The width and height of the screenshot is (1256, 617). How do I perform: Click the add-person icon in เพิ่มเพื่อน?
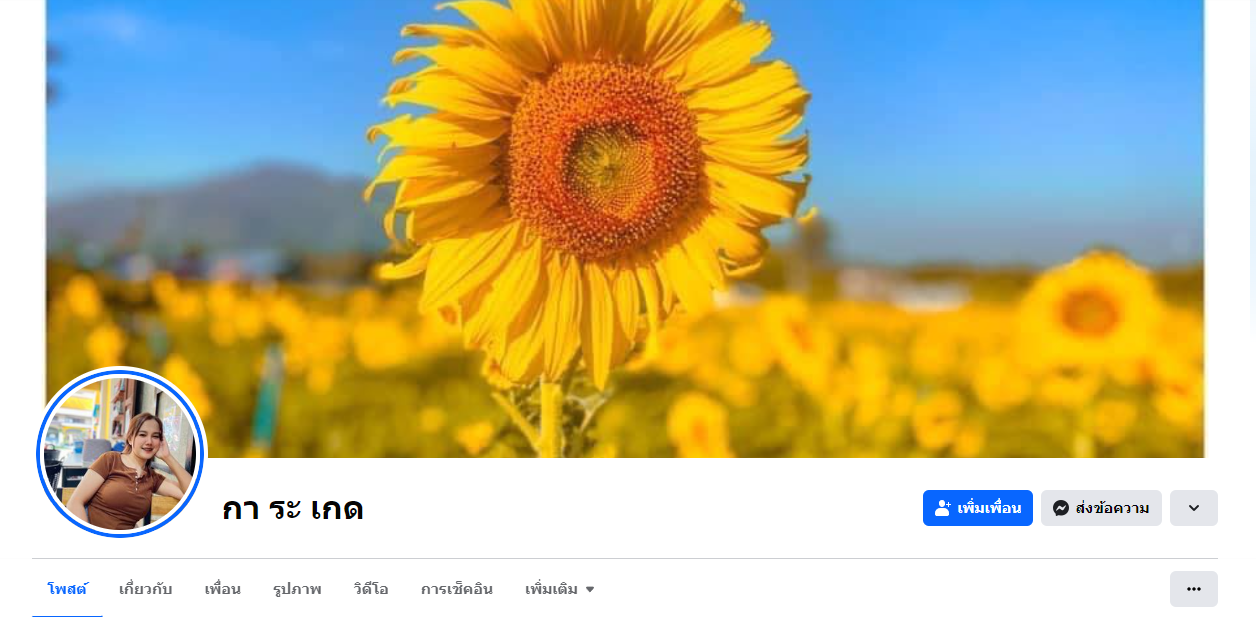coord(943,508)
